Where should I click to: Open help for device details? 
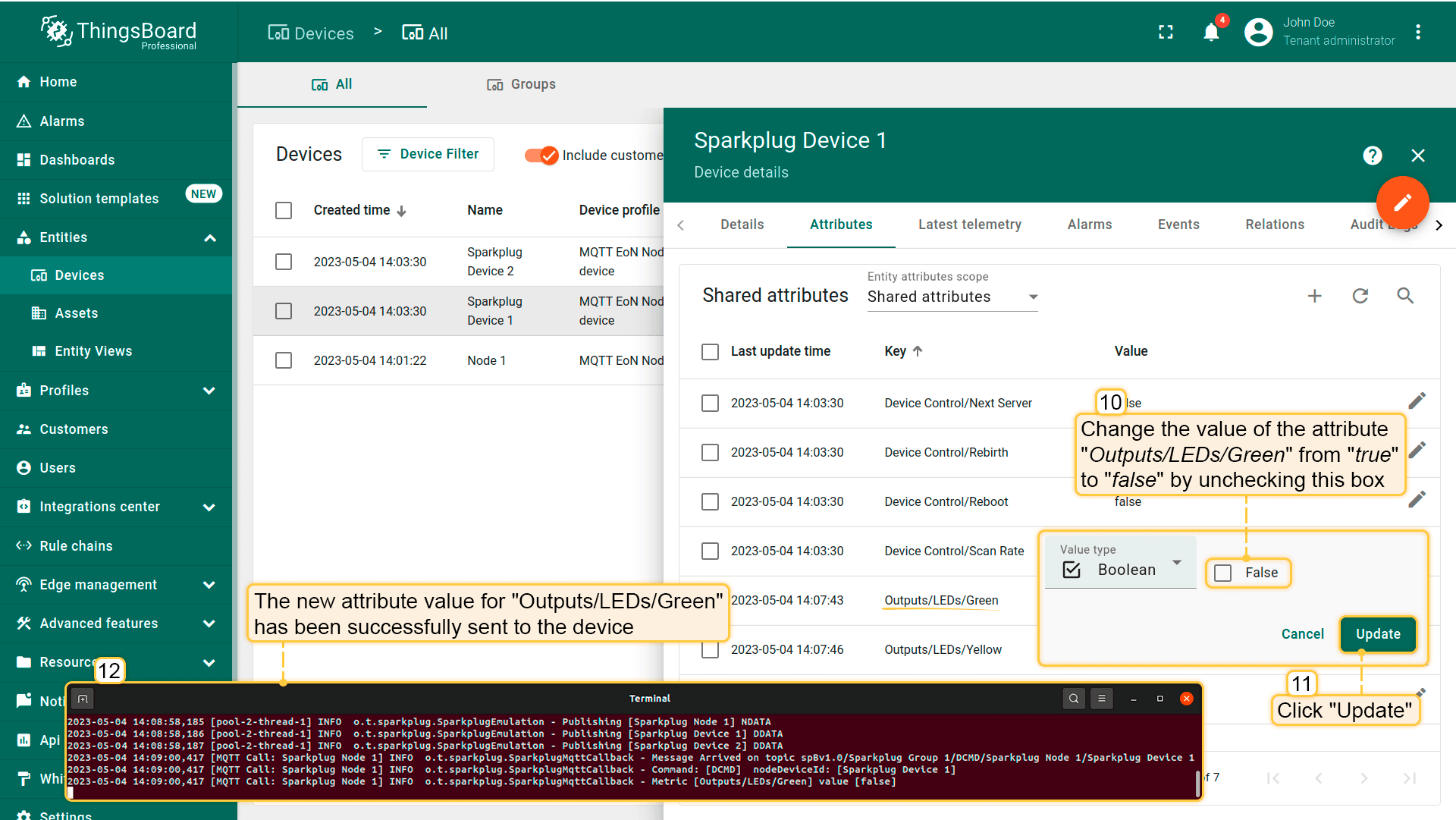[x=1372, y=156]
